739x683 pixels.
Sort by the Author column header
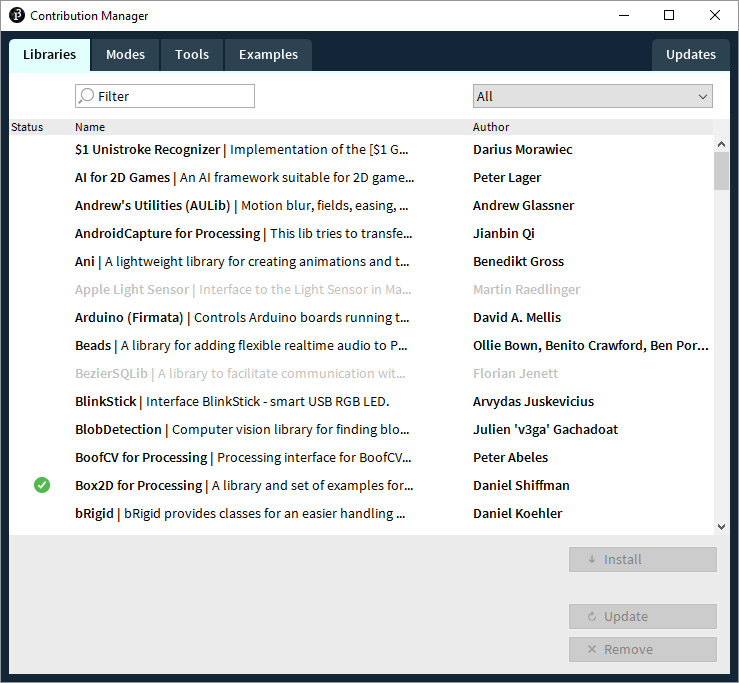pos(491,127)
